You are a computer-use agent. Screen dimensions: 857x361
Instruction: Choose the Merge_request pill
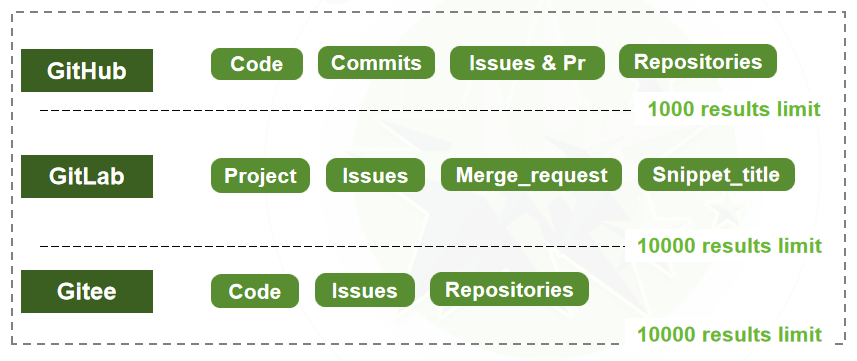click(531, 174)
